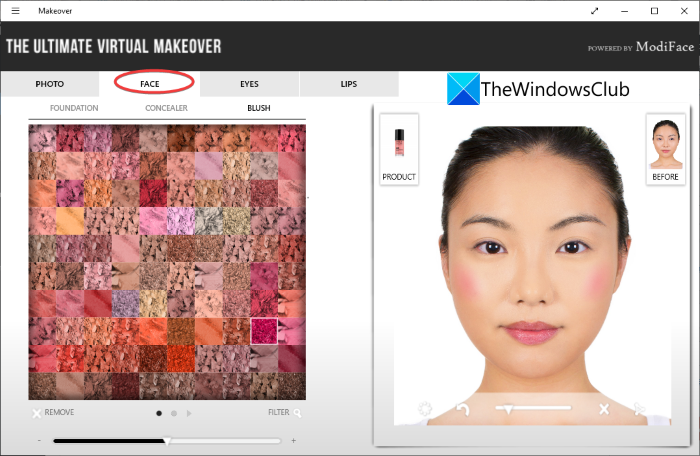Open the hamburger menu beside Makeover title
This screenshot has width=700, height=456.
[x=15, y=11]
